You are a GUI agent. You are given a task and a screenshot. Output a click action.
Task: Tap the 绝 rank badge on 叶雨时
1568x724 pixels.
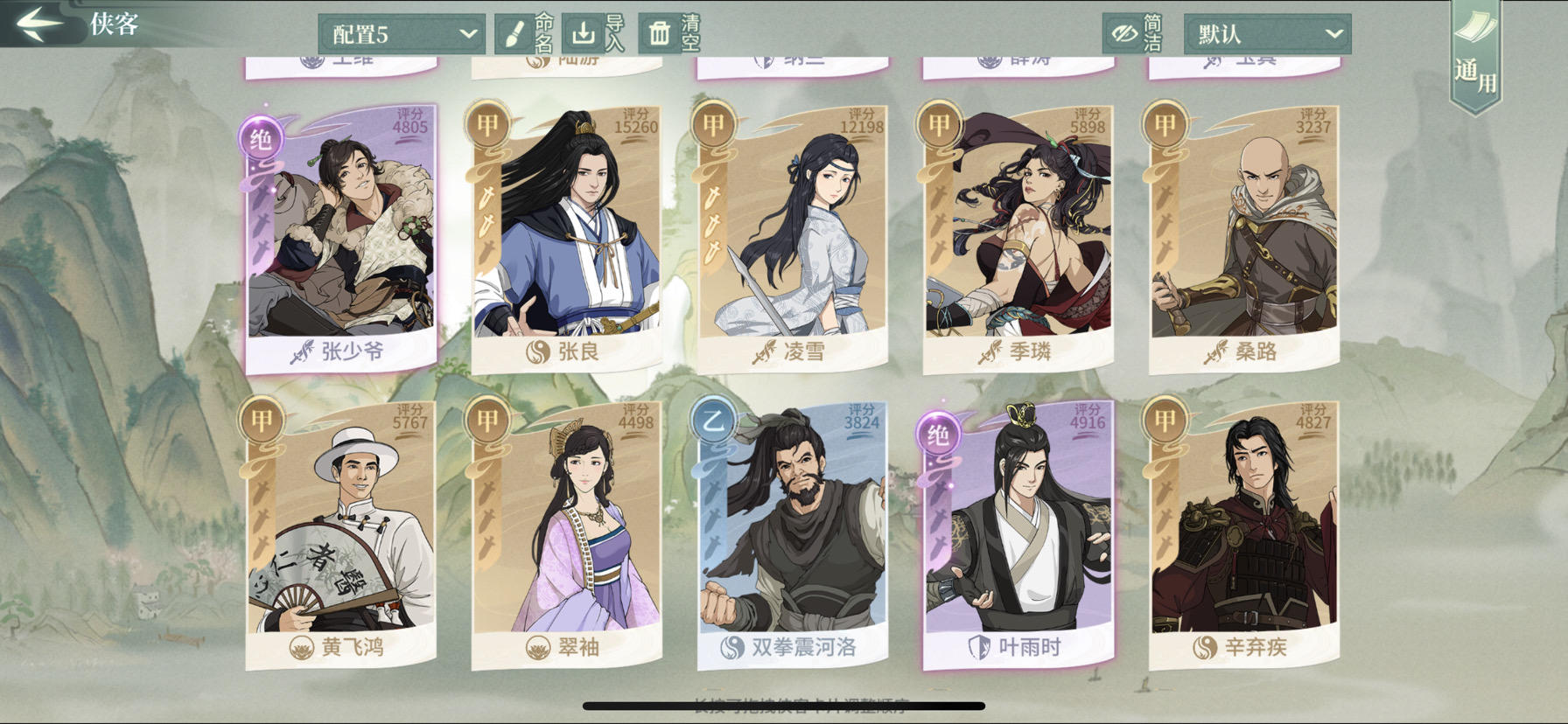click(x=938, y=434)
